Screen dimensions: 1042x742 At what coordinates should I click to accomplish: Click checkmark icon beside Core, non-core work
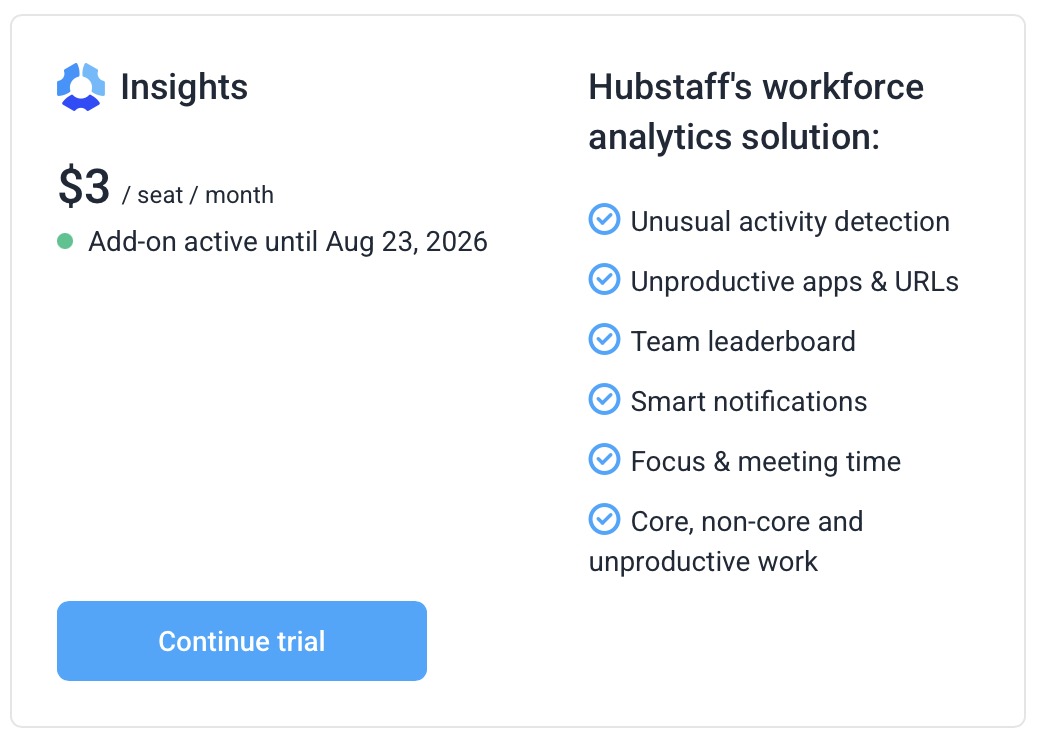click(x=604, y=519)
